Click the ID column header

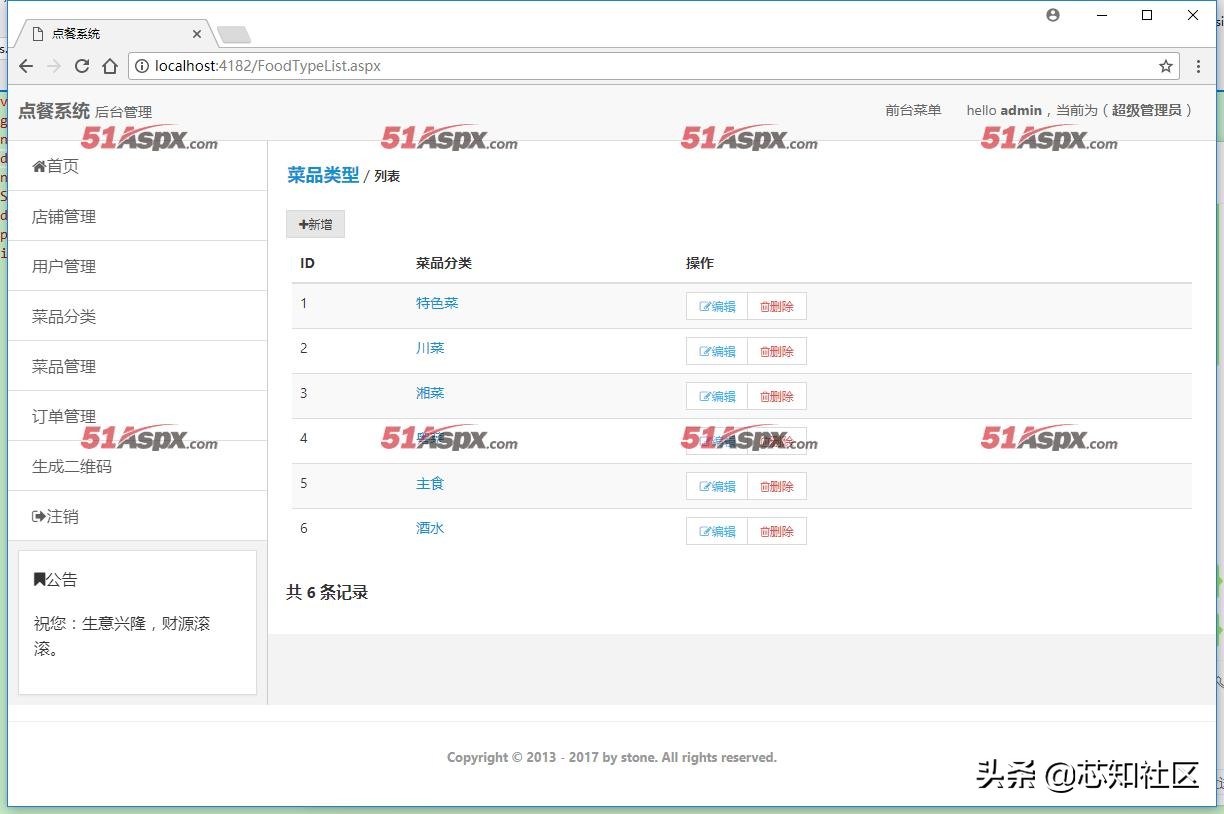(308, 263)
